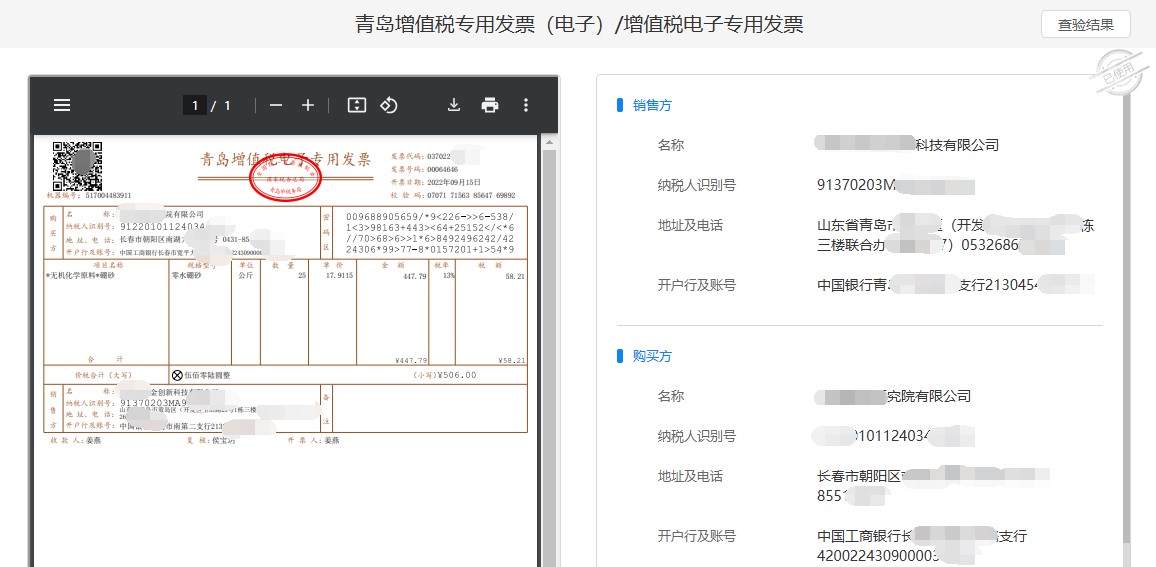
Task: Toggle fit to page view
Action: click(357, 105)
